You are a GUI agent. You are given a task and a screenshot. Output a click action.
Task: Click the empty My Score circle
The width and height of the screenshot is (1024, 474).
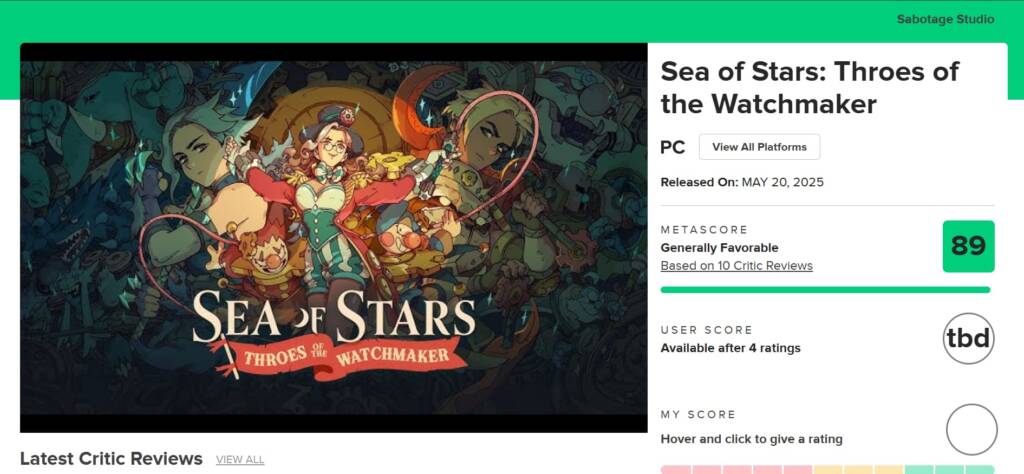[x=971, y=429]
